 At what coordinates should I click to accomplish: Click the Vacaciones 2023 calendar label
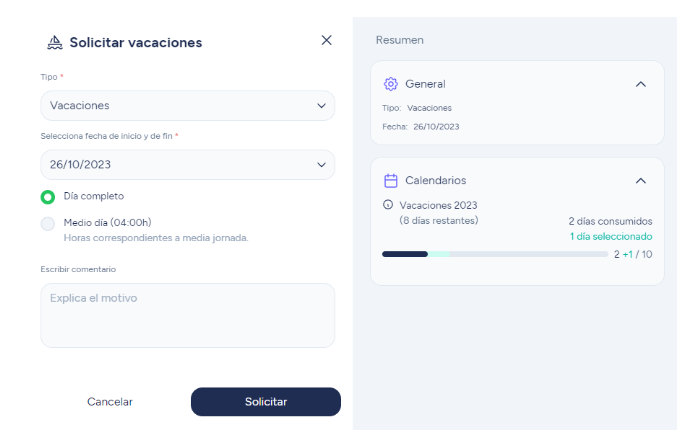pos(438,205)
